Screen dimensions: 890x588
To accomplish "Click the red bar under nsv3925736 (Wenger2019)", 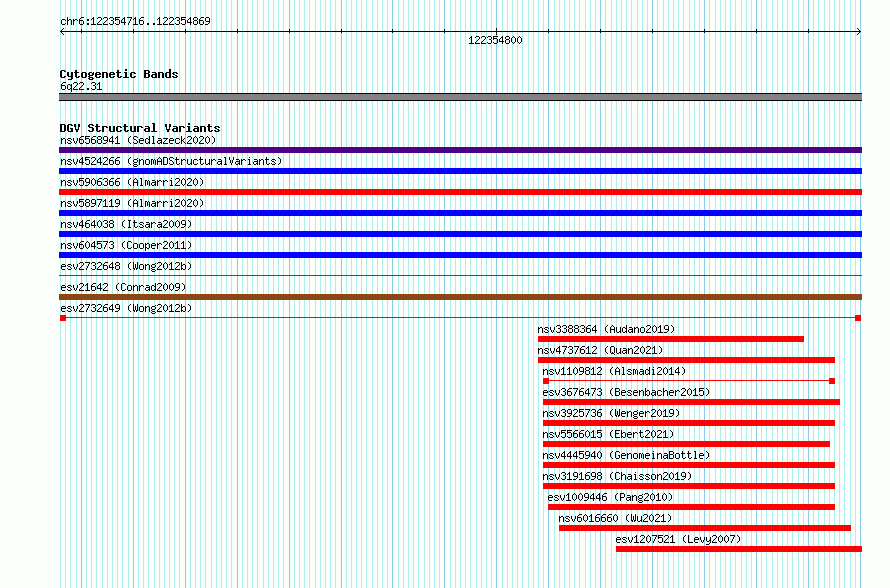I will pyautogui.click(x=689, y=423).
